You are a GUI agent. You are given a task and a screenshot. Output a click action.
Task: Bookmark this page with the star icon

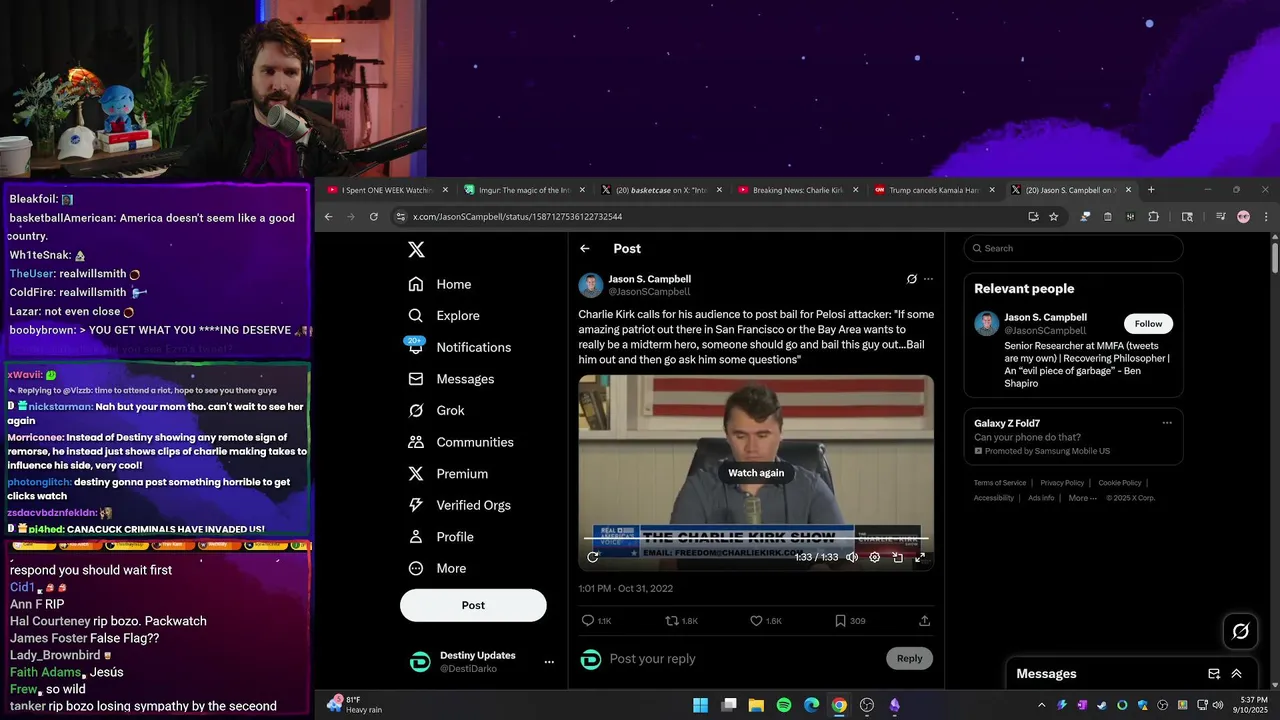[x=1053, y=217]
